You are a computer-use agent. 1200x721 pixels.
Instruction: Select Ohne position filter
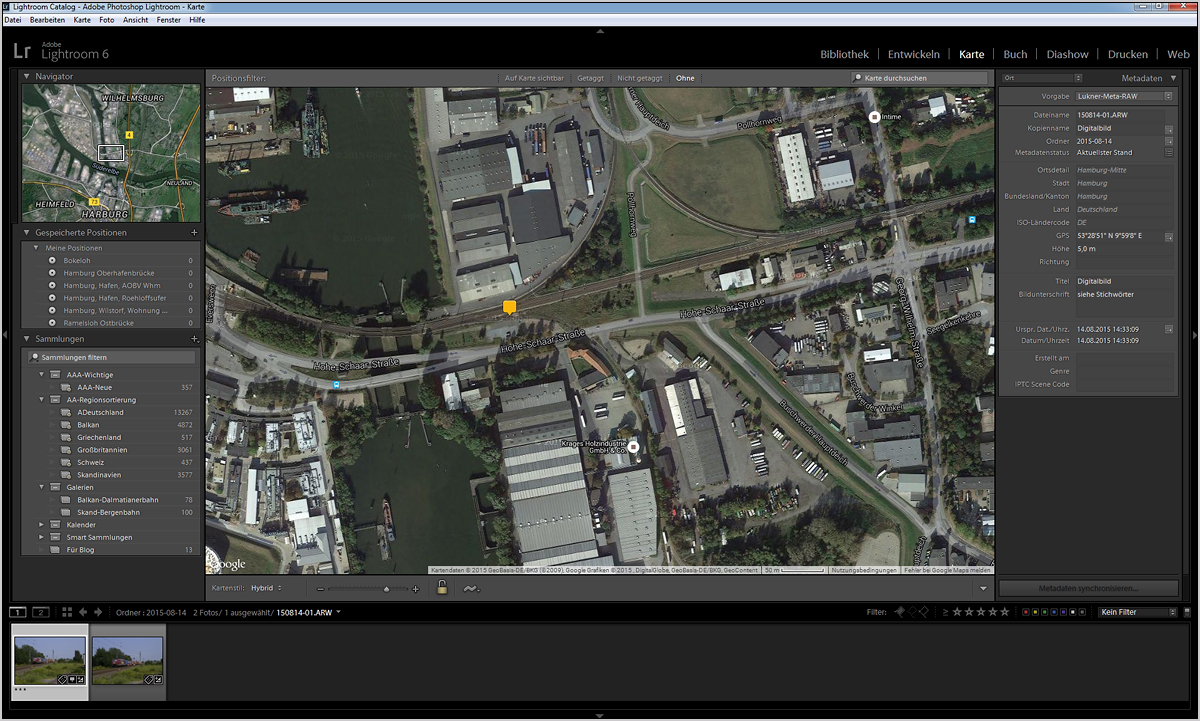(x=685, y=78)
